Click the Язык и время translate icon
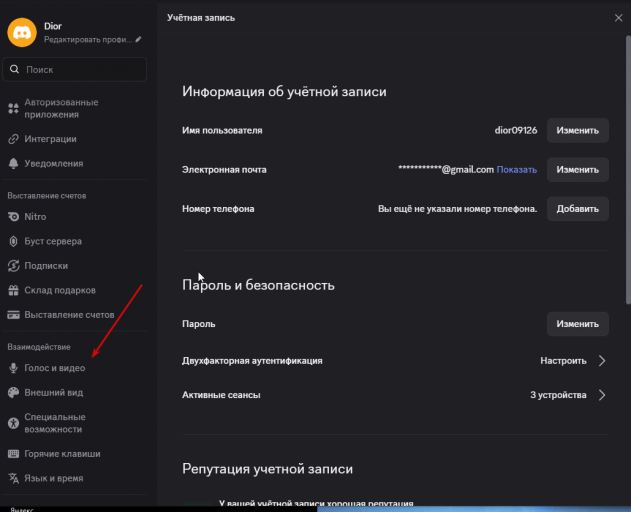The image size is (631, 512). pos(13,478)
